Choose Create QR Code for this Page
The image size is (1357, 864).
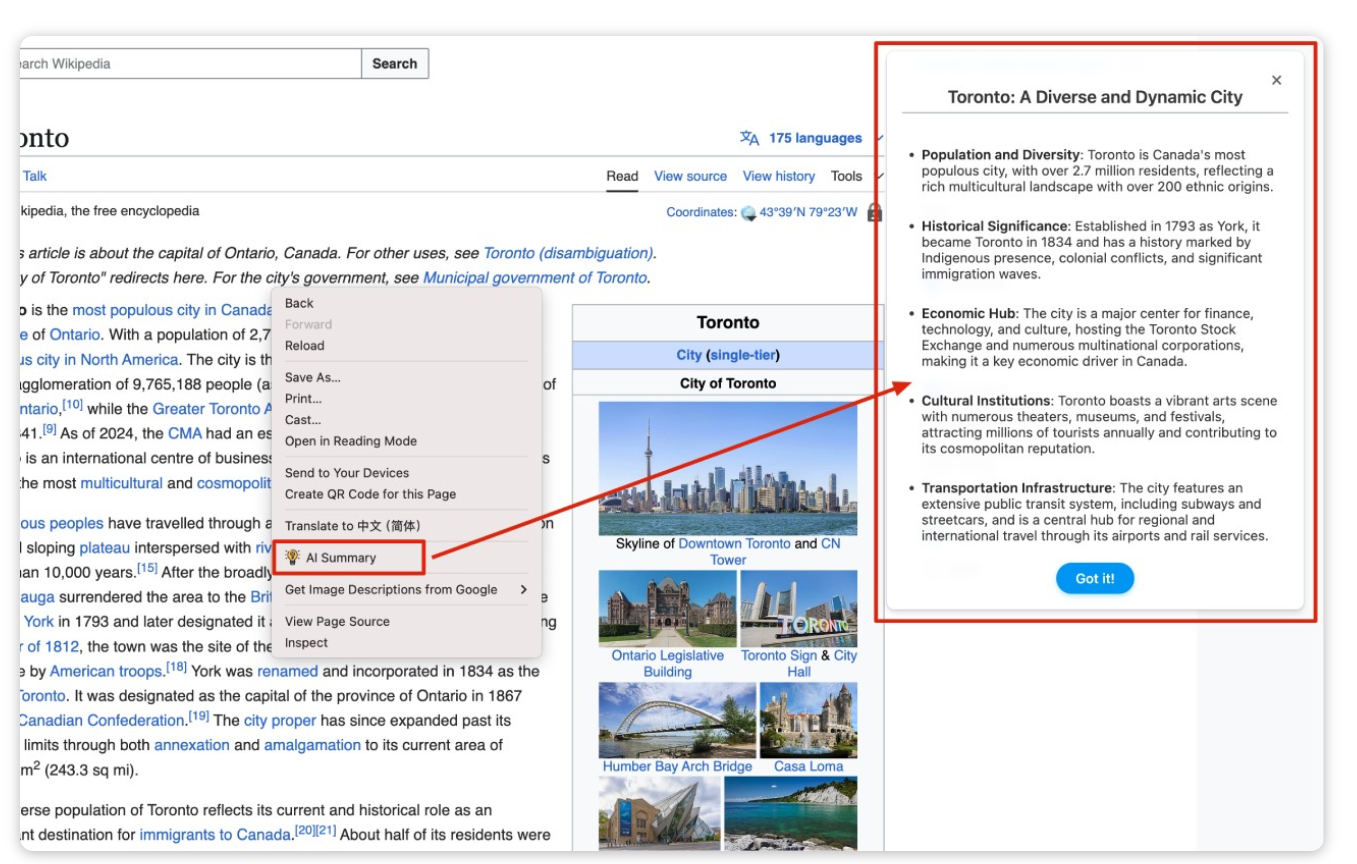370,494
